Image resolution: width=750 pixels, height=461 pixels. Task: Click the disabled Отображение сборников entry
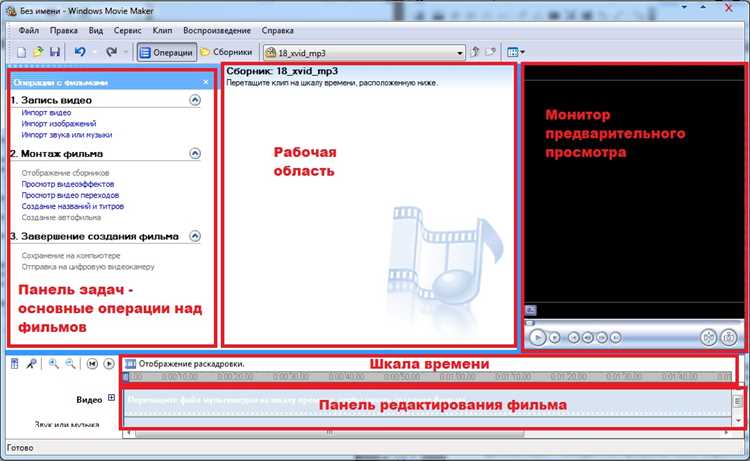coord(65,173)
